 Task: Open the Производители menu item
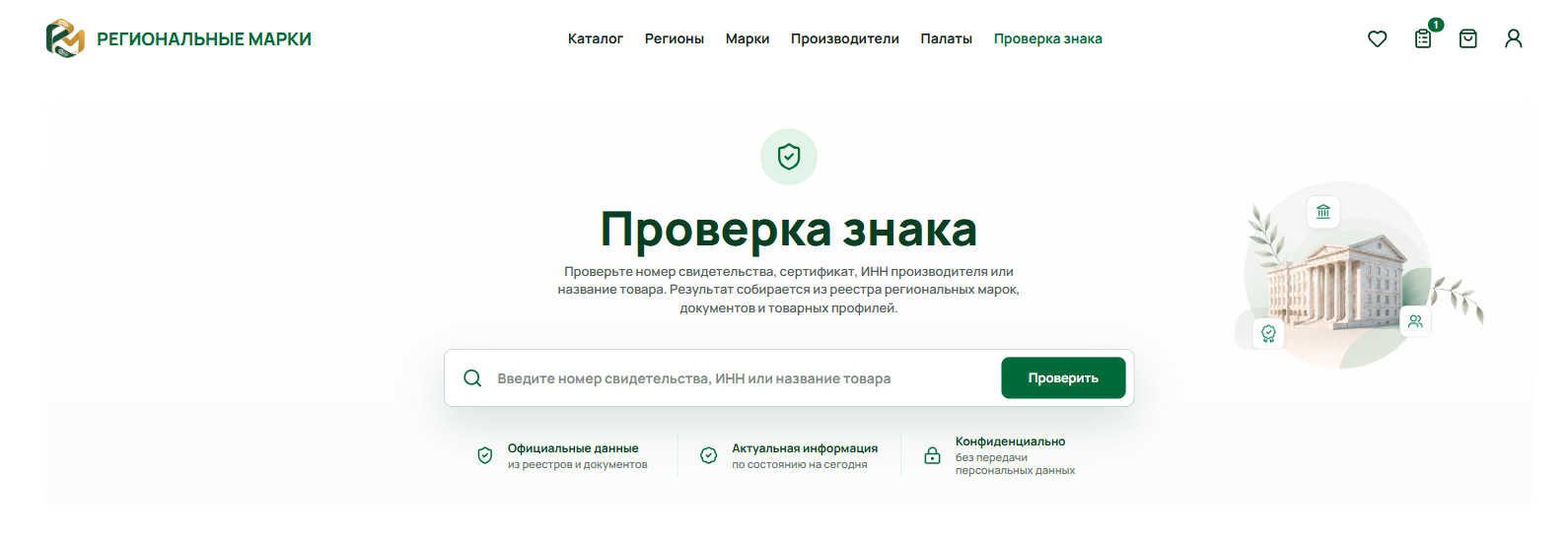tap(845, 38)
